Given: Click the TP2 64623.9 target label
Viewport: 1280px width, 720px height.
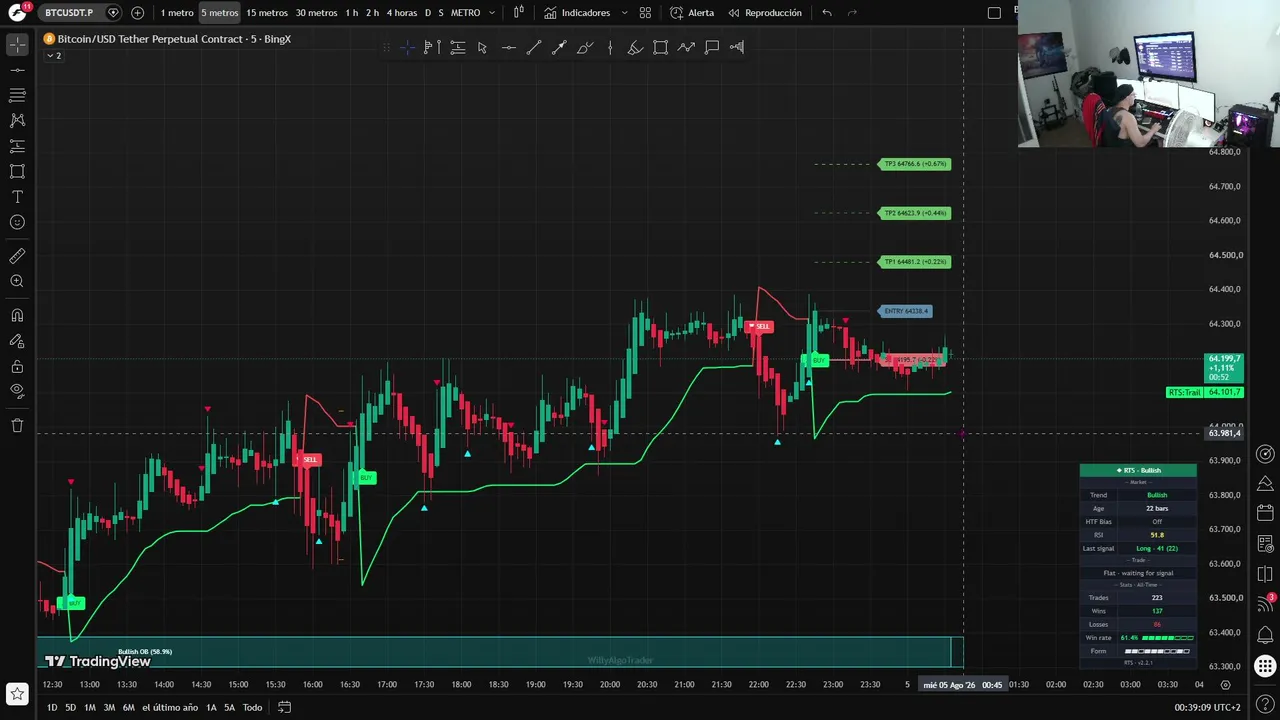Looking at the screenshot, I should [x=914, y=213].
